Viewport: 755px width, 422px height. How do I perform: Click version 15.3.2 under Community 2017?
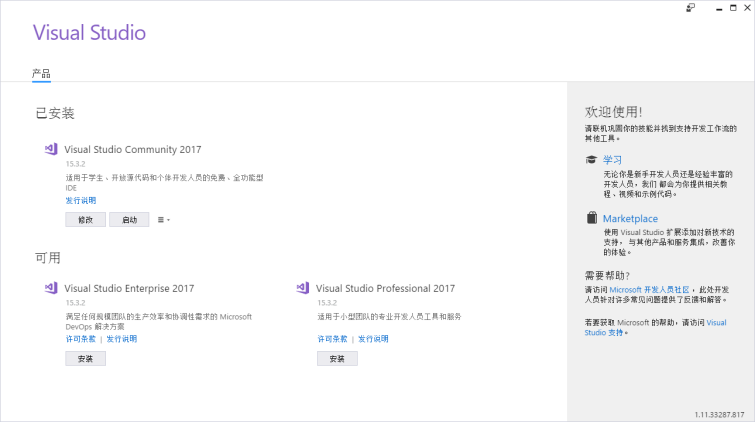coord(76,164)
